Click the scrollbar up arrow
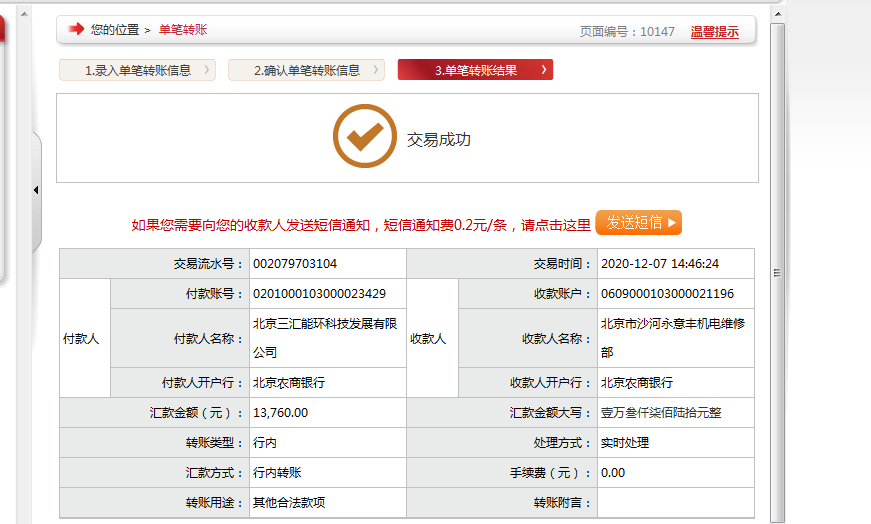The width and height of the screenshot is (871, 524). (777, 13)
